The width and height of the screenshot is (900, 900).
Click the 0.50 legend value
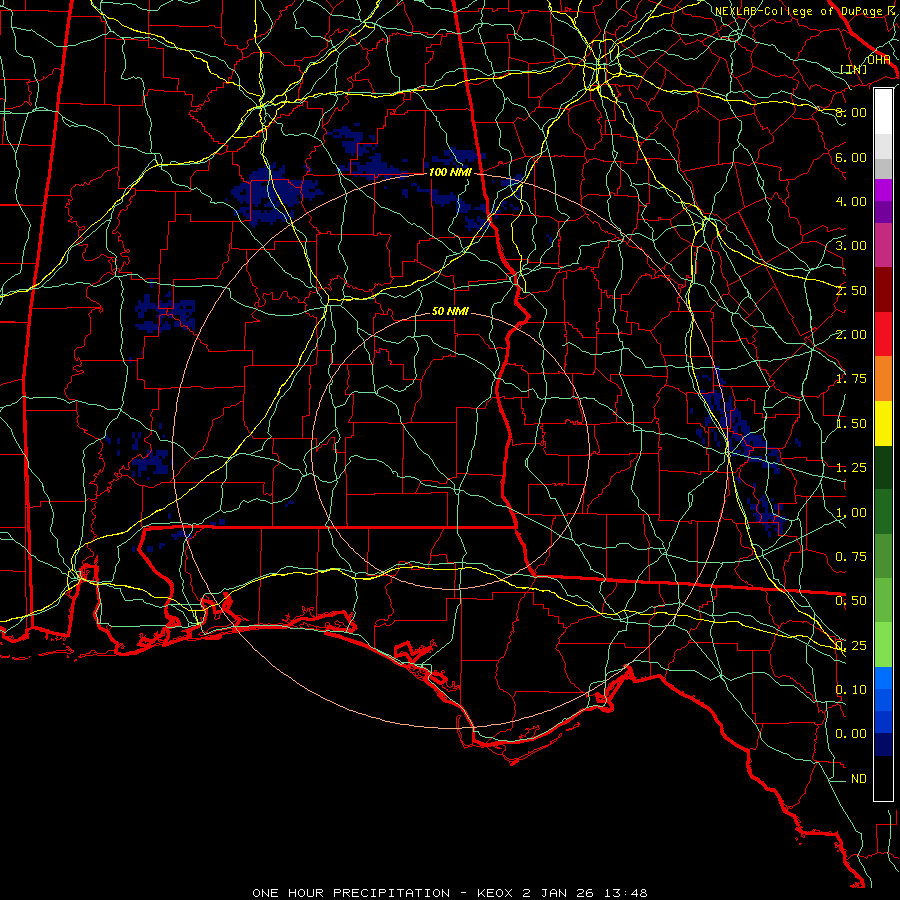click(x=851, y=601)
